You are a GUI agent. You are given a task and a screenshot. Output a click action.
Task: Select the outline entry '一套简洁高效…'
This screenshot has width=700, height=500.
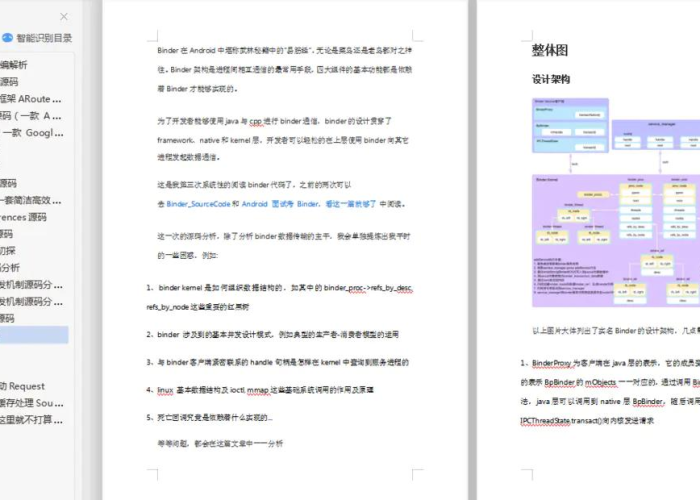[31, 200]
